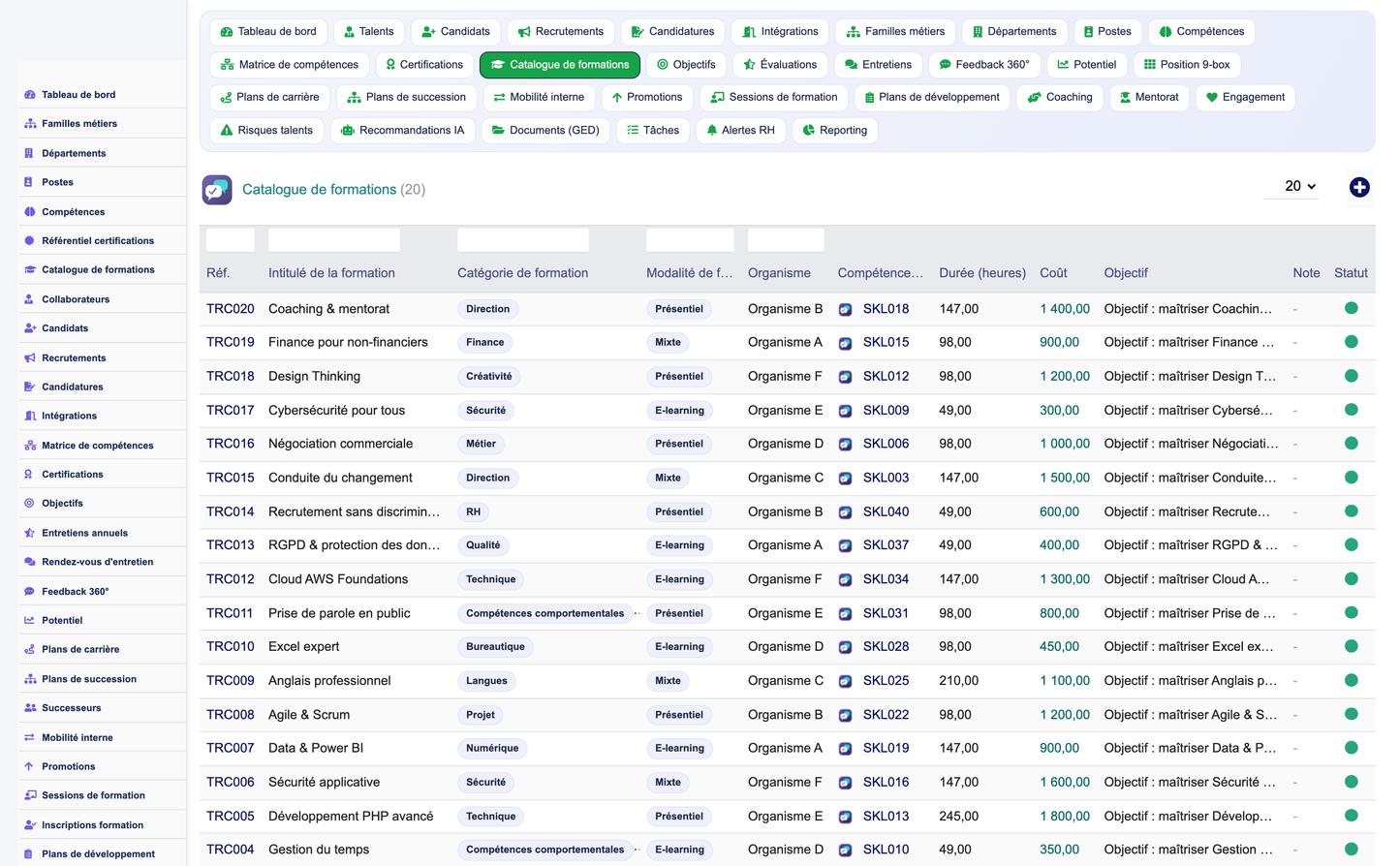The image size is (1400, 866).
Task: Click the Compétences sidebar brain icon
Action: click(x=29, y=211)
